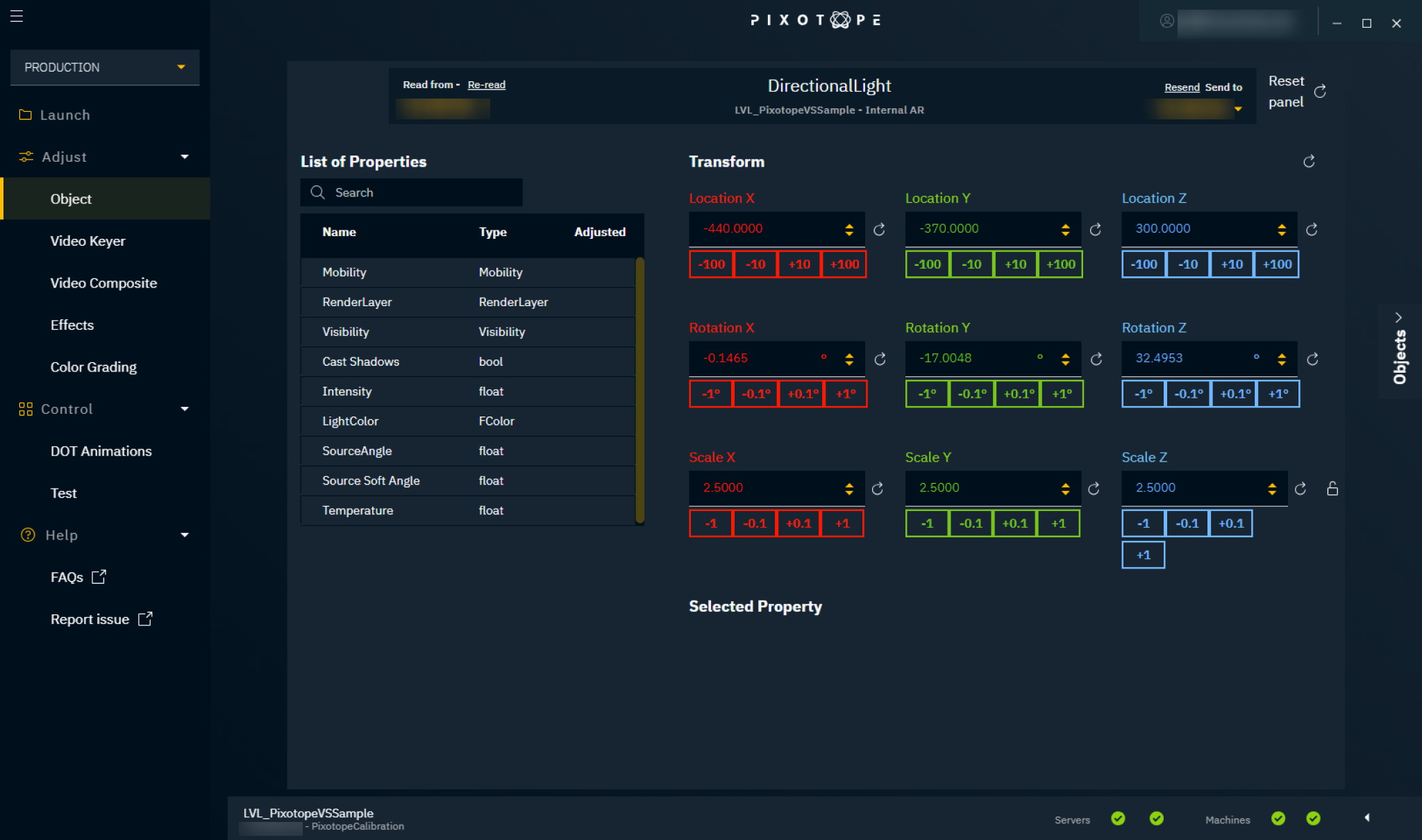Collapse the status bar arrow

(1366, 818)
